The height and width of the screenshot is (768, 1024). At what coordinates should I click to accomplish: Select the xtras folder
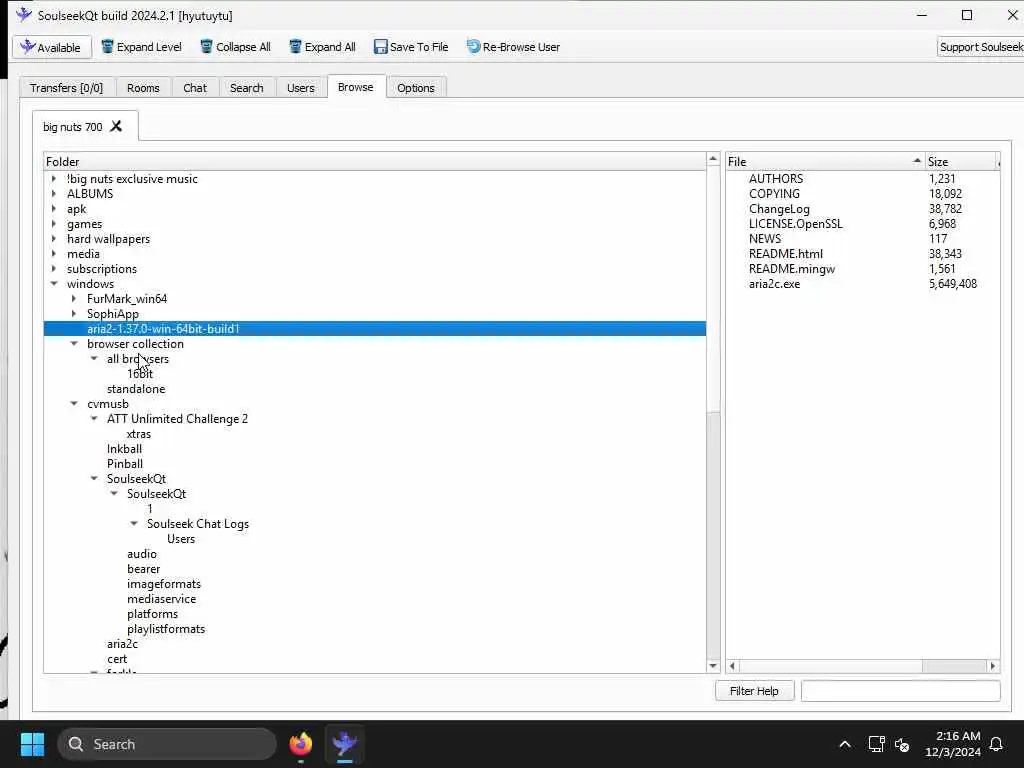[x=138, y=434]
